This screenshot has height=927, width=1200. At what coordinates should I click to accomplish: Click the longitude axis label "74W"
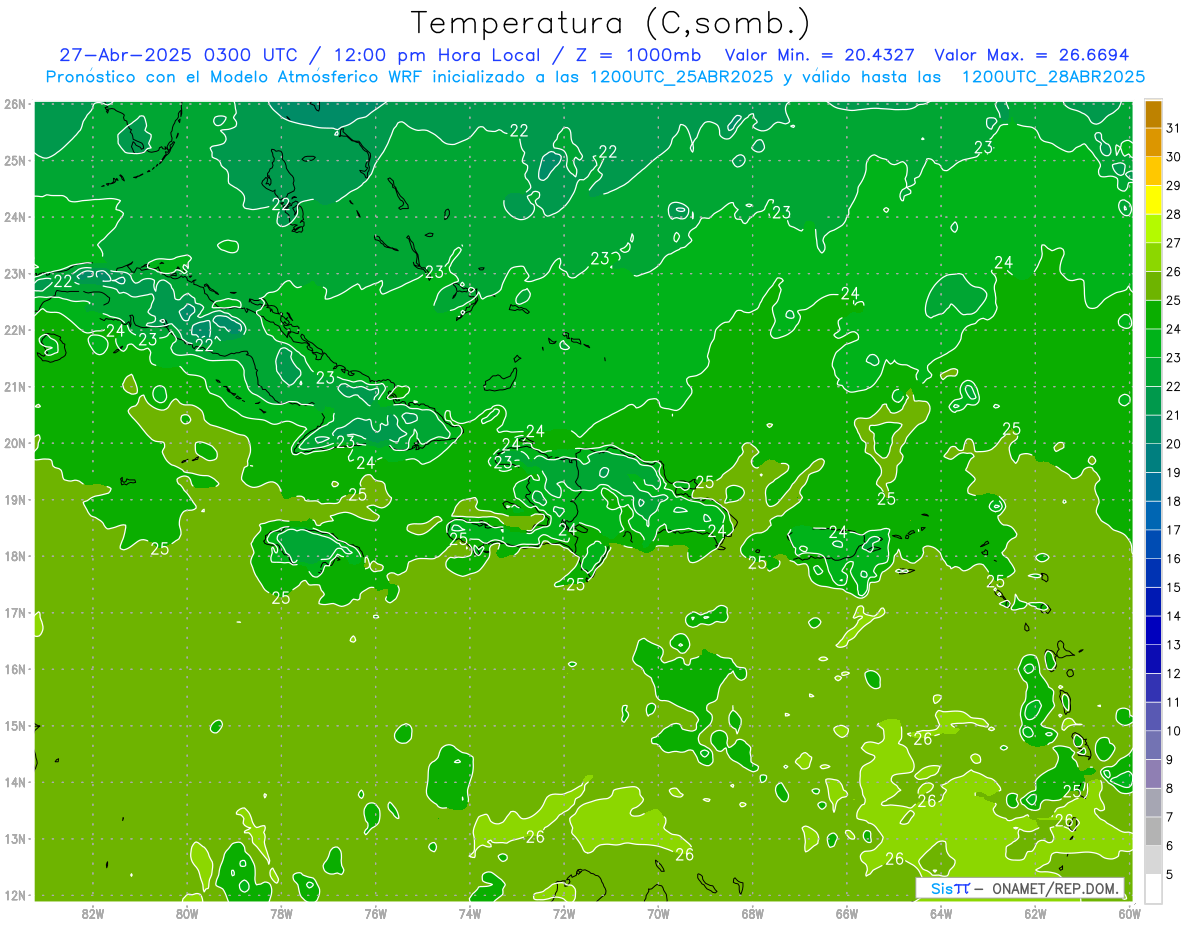click(x=470, y=913)
